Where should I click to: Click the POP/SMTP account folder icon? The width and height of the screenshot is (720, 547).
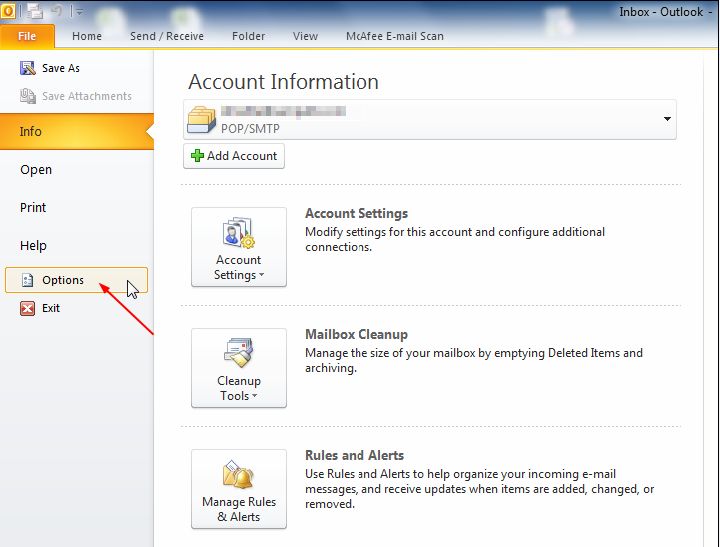point(202,119)
